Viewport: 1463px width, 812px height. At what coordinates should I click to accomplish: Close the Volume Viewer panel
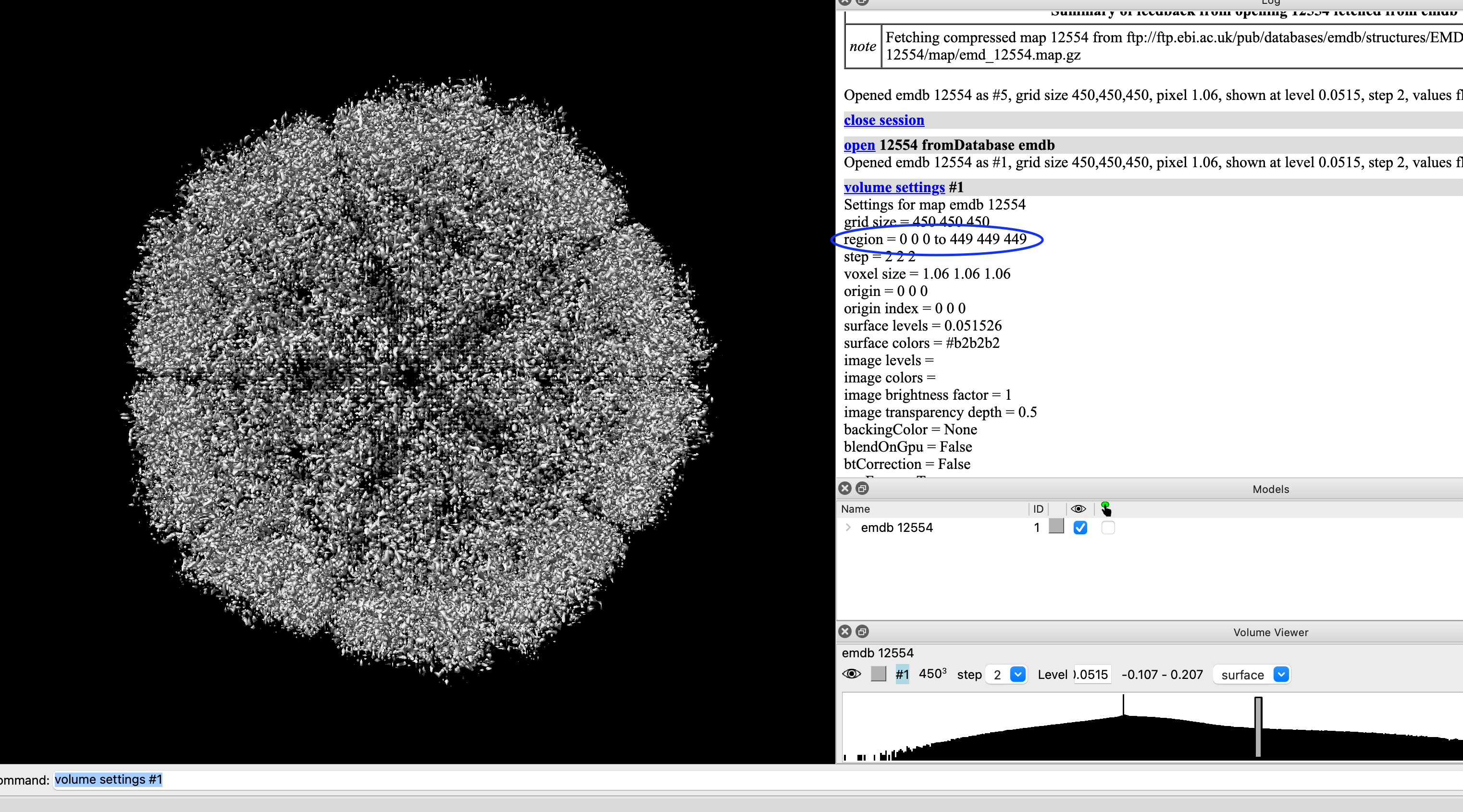coord(845,631)
